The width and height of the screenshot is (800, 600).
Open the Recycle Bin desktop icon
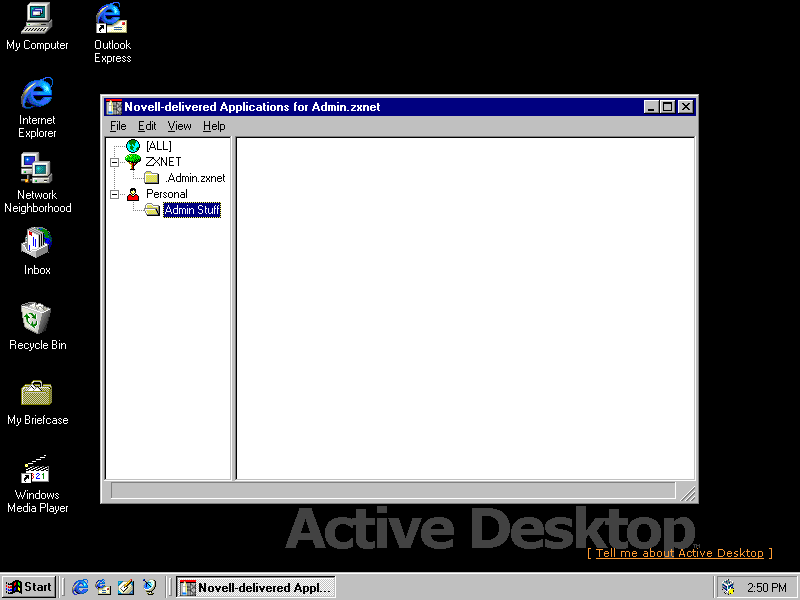tap(37, 320)
